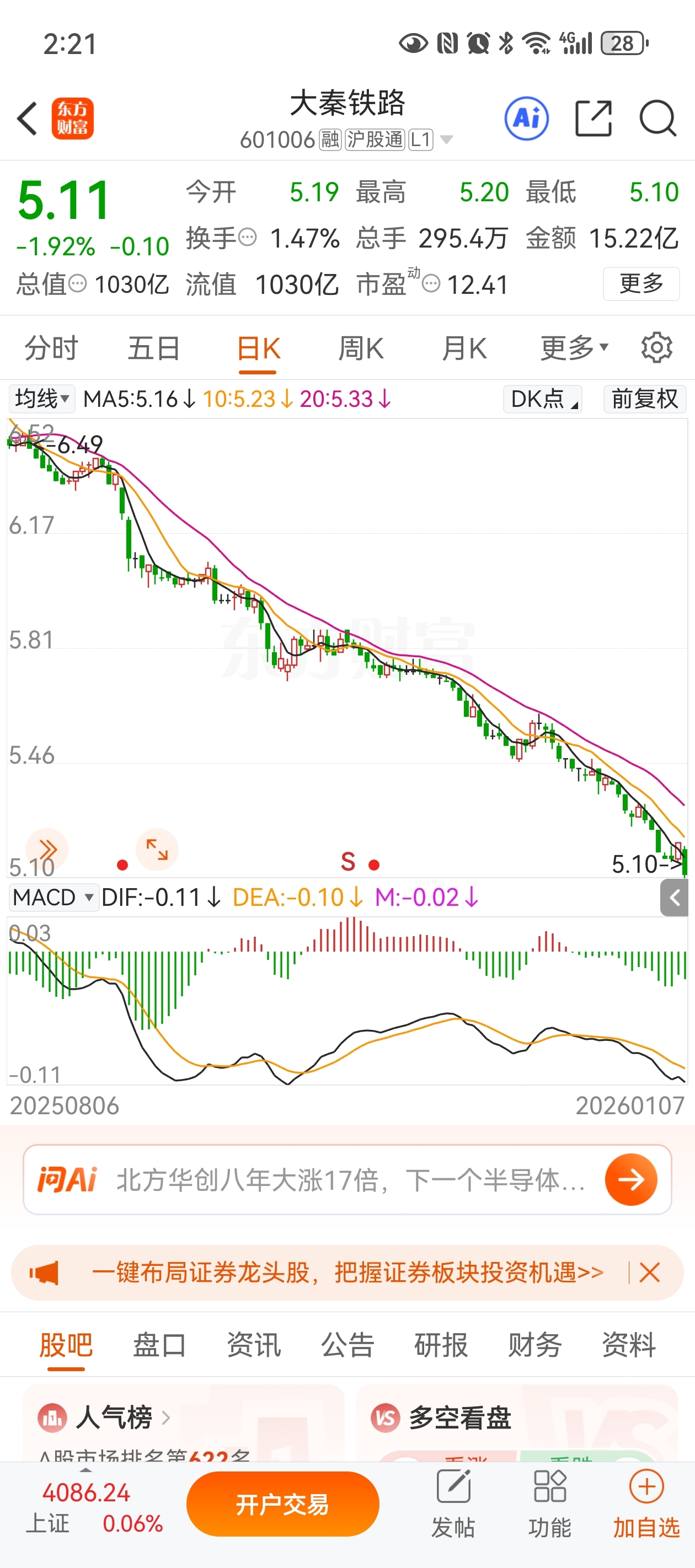The height and width of the screenshot is (1568, 695).
Task: Tap the 融 margin badge
Action: pos(329,140)
